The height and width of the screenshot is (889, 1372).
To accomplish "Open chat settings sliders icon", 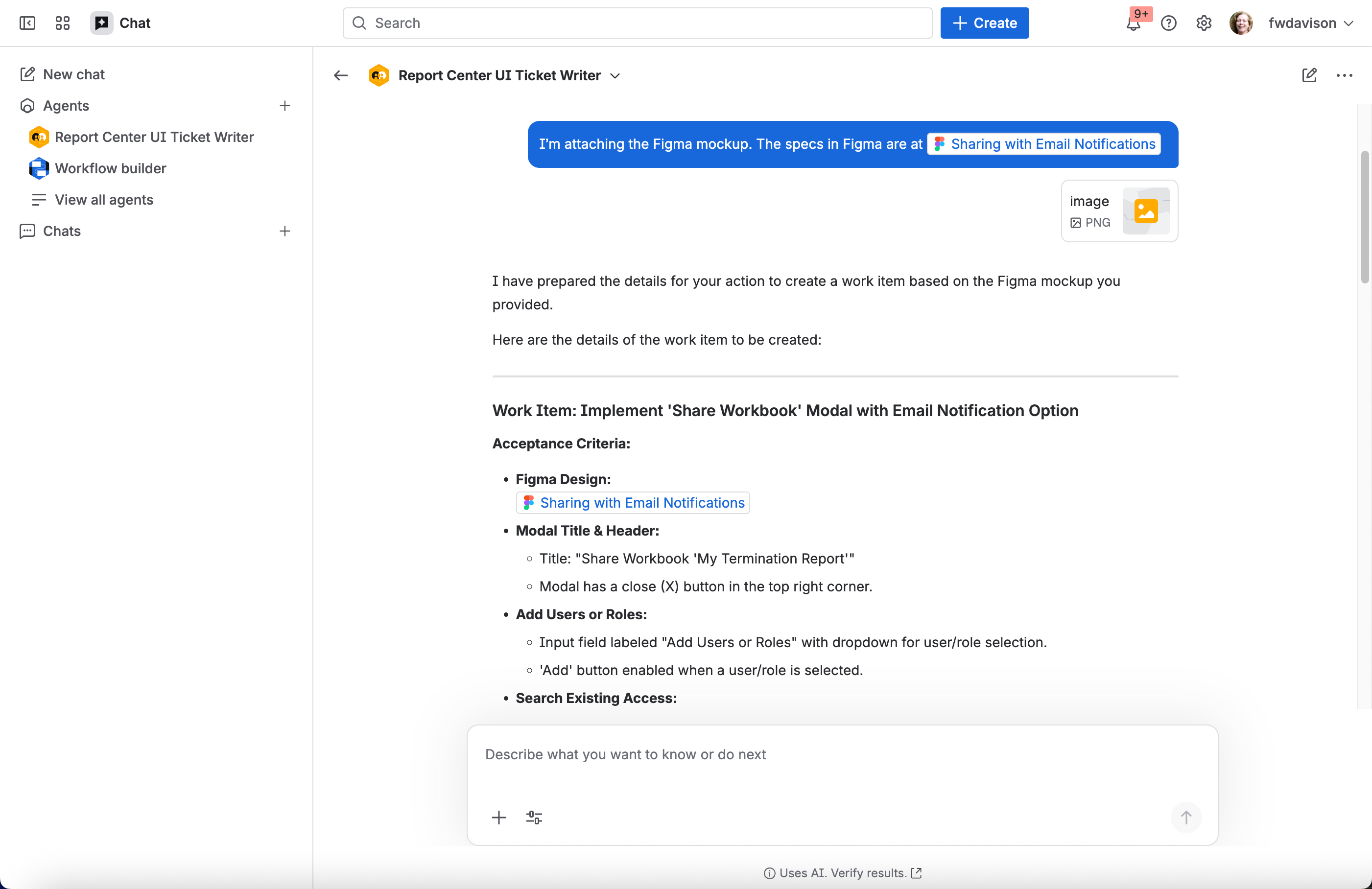I will point(534,817).
